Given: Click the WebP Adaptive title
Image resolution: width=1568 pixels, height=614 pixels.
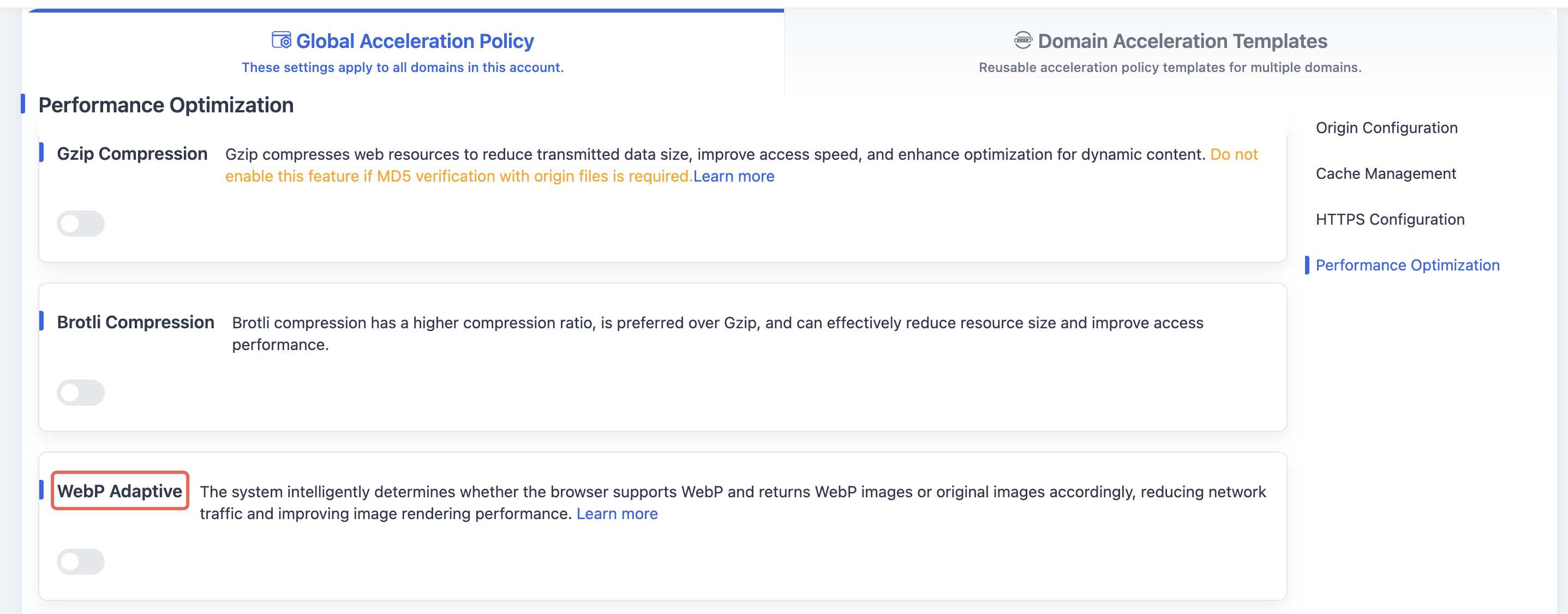Looking at the screenshot, I should [119, 491].
